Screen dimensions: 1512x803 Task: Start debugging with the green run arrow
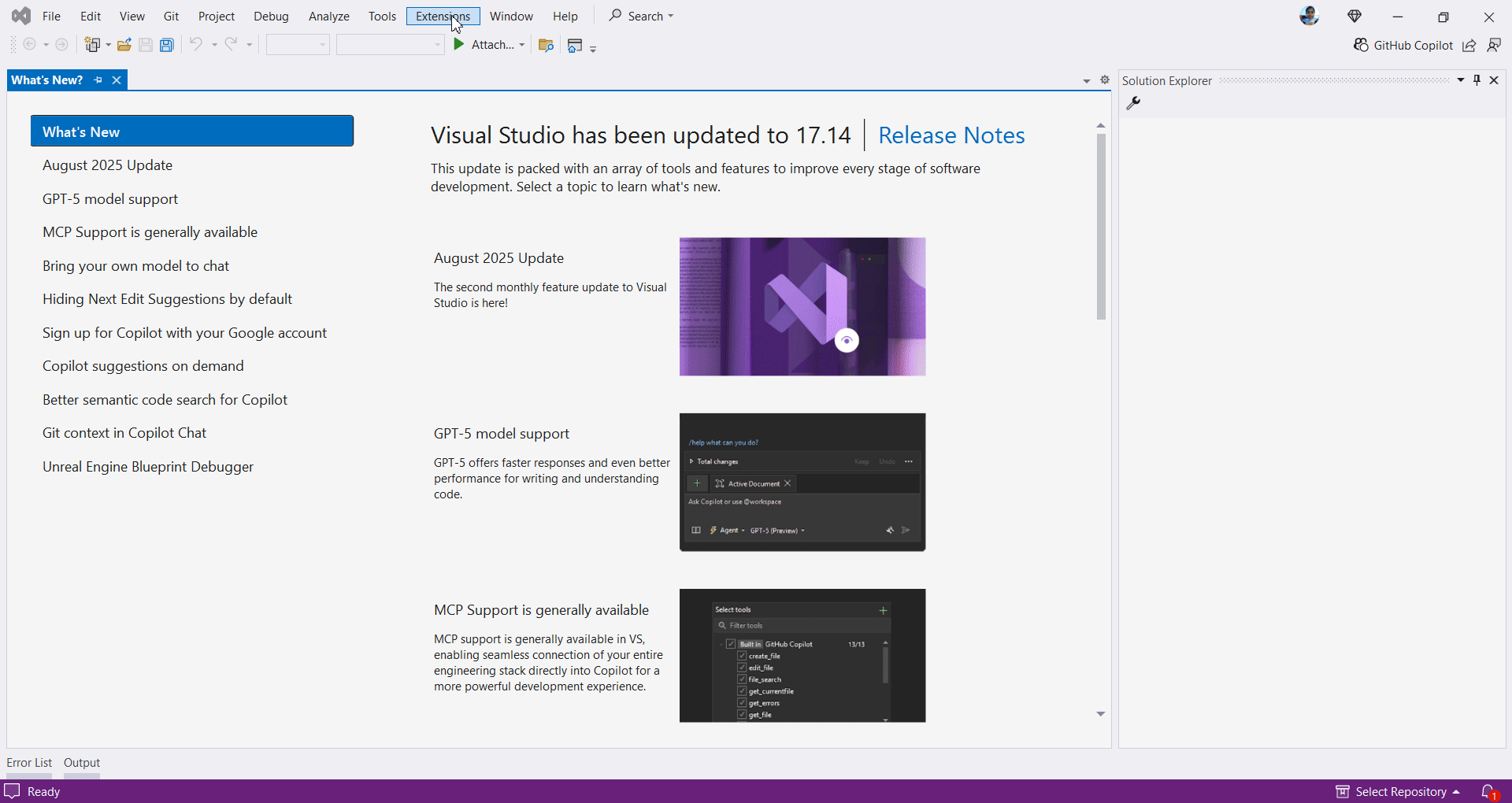[x=459, y=45]
